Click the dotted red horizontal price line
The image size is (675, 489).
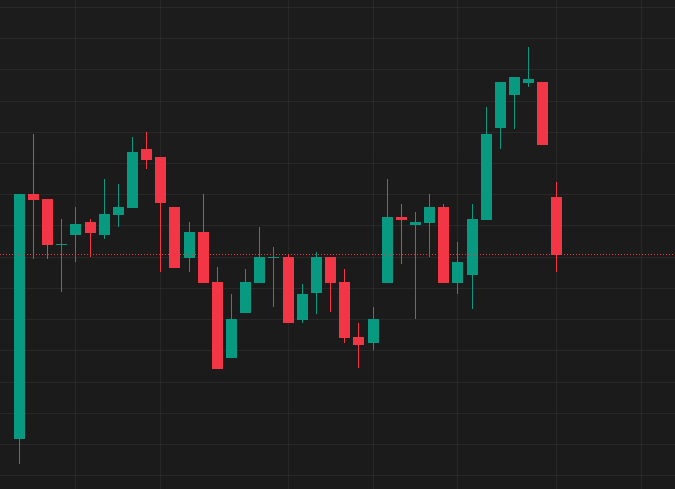click(620, 254)
